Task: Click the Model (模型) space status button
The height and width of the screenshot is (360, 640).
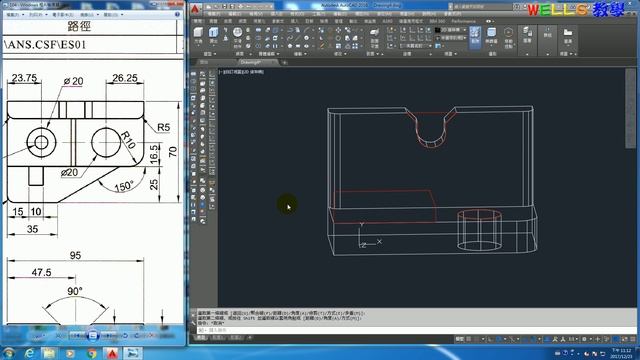Action: pos(460,339)
